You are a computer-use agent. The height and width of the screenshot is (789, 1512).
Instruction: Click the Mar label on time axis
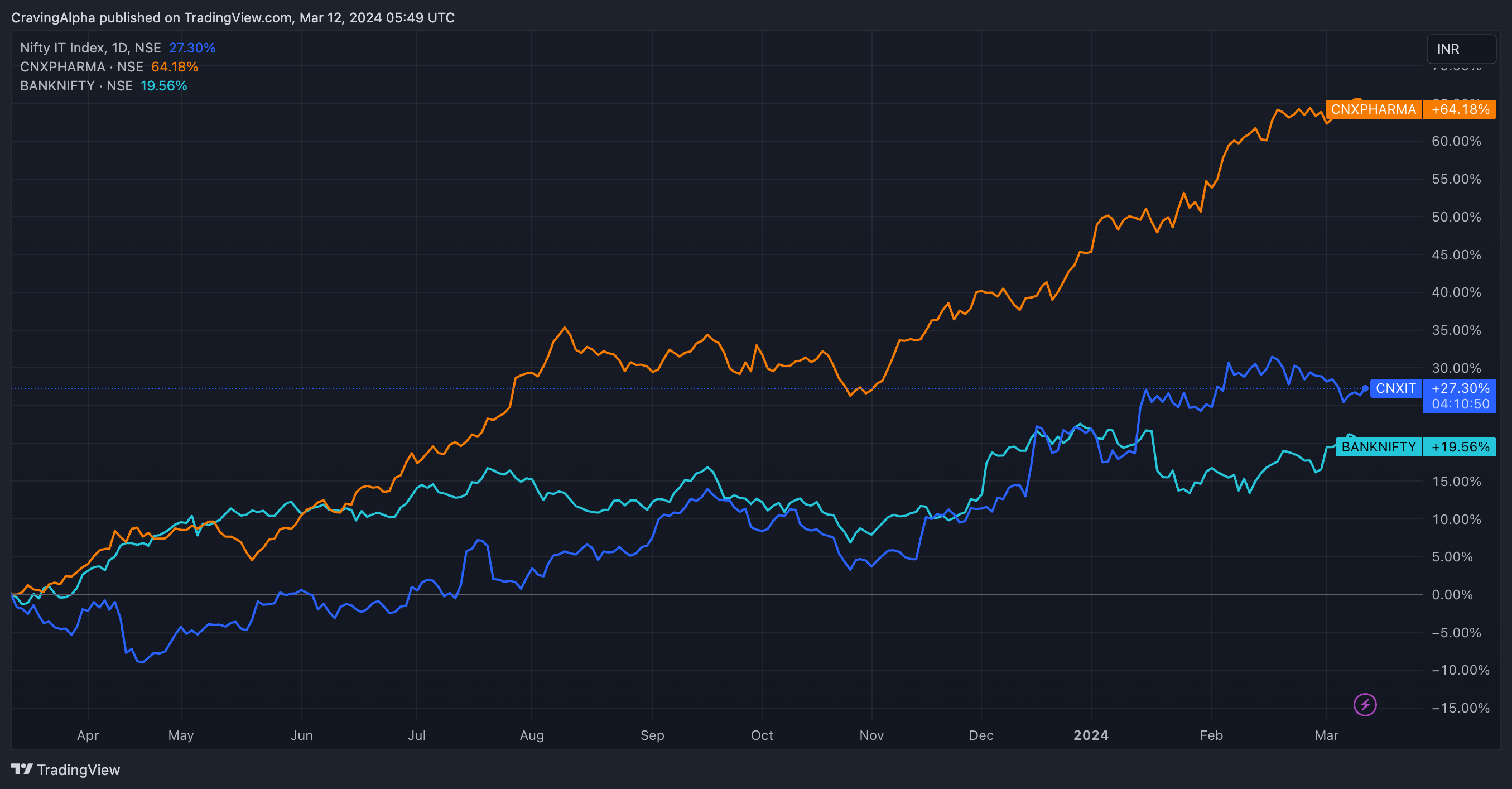tap(1327, 735)
